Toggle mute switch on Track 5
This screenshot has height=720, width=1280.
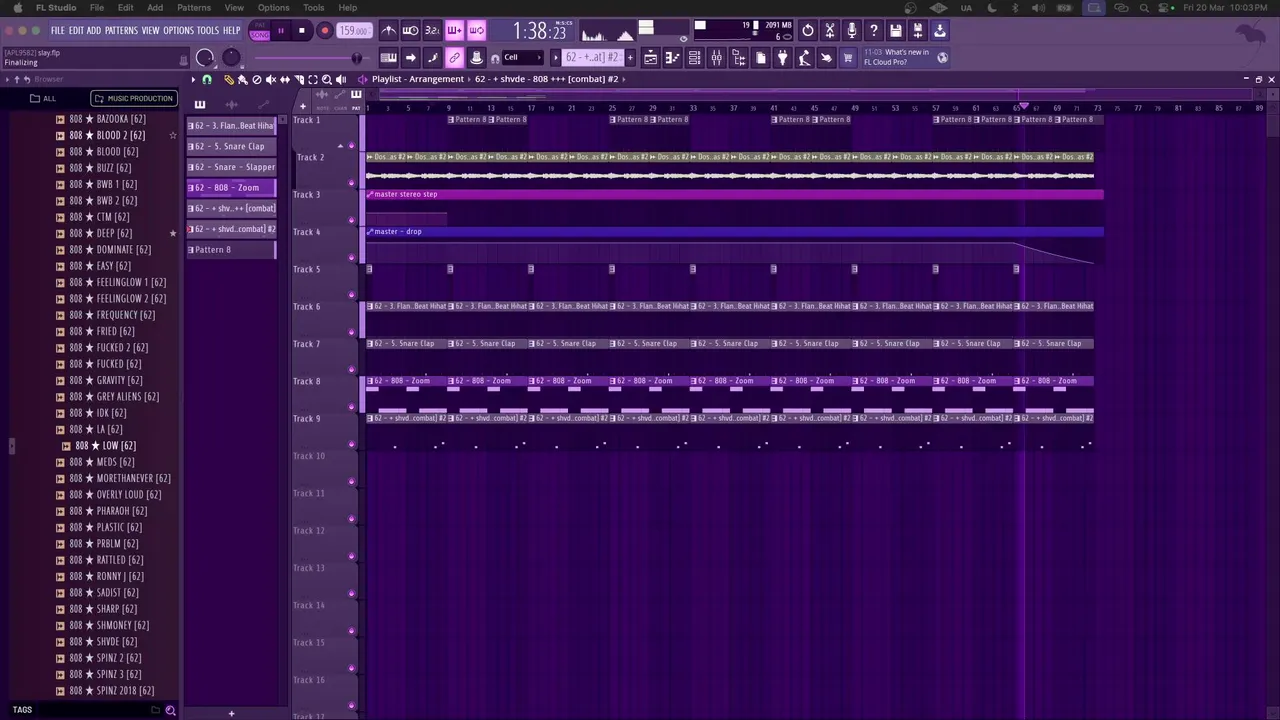point(351,295)
